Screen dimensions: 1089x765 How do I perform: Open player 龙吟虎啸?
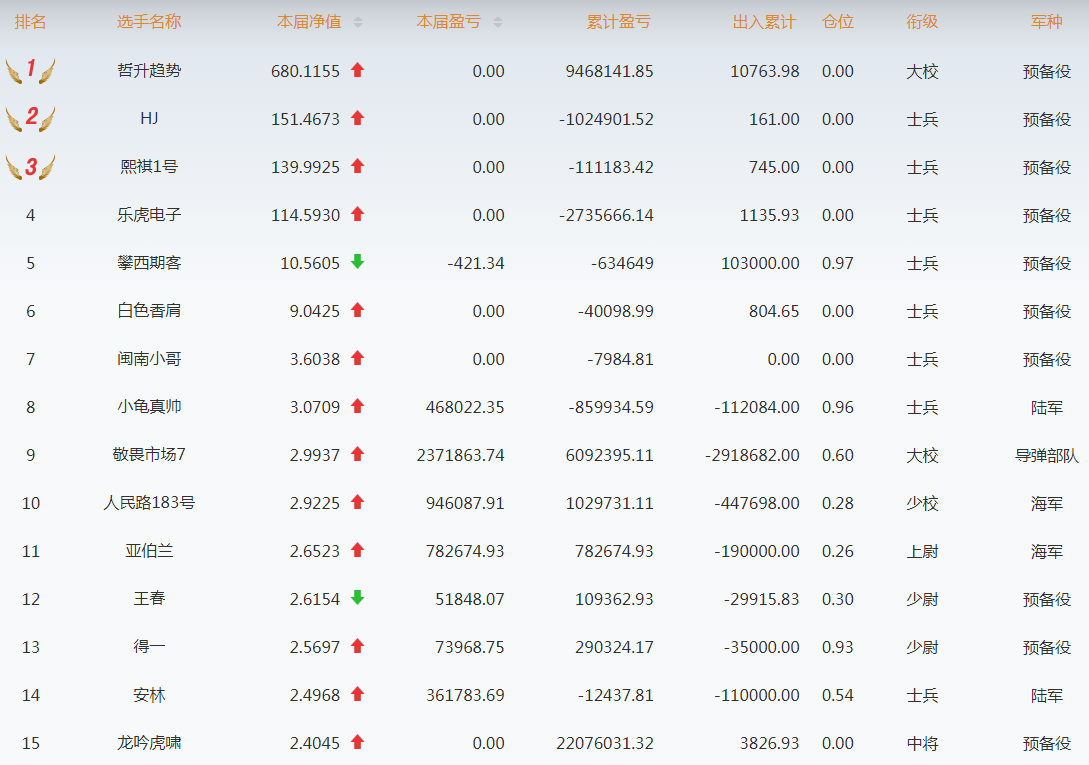(x=149, y=742)
